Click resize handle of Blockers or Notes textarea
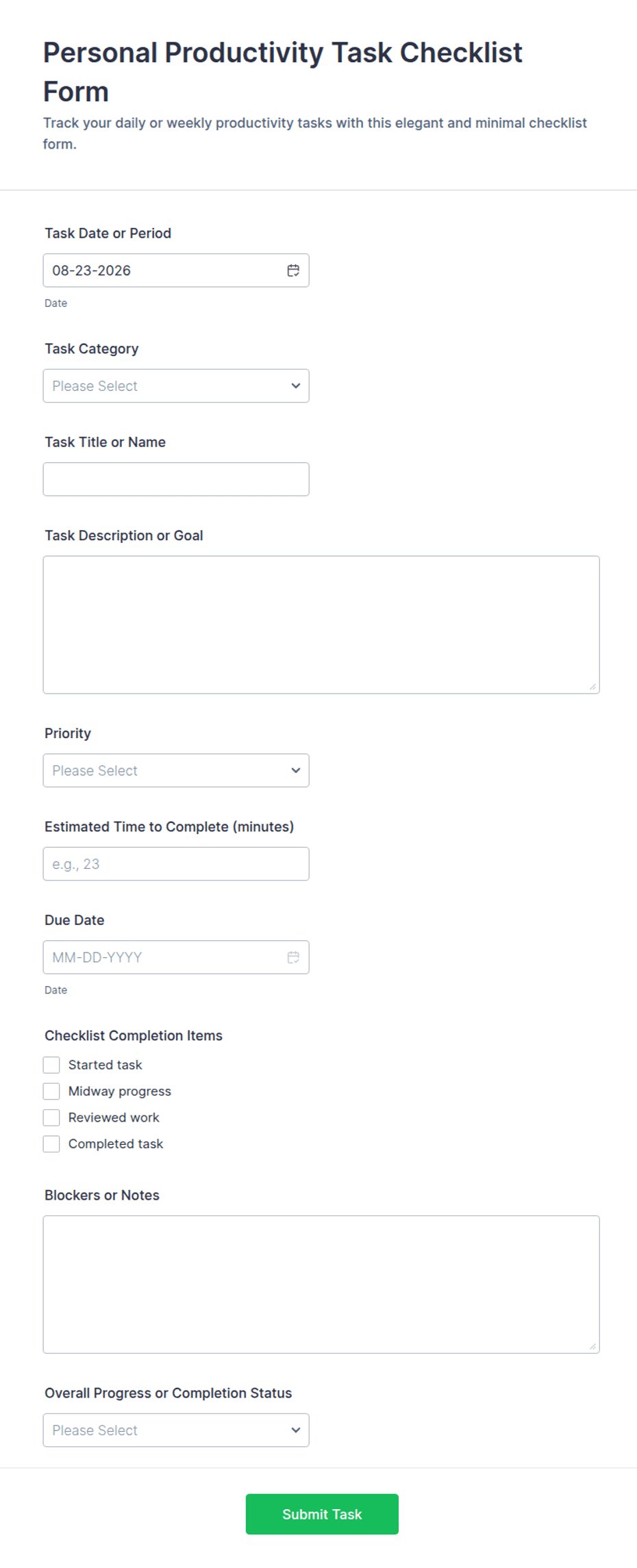The height and width of the screenshot is (1568, 637). coord(593,1347)
